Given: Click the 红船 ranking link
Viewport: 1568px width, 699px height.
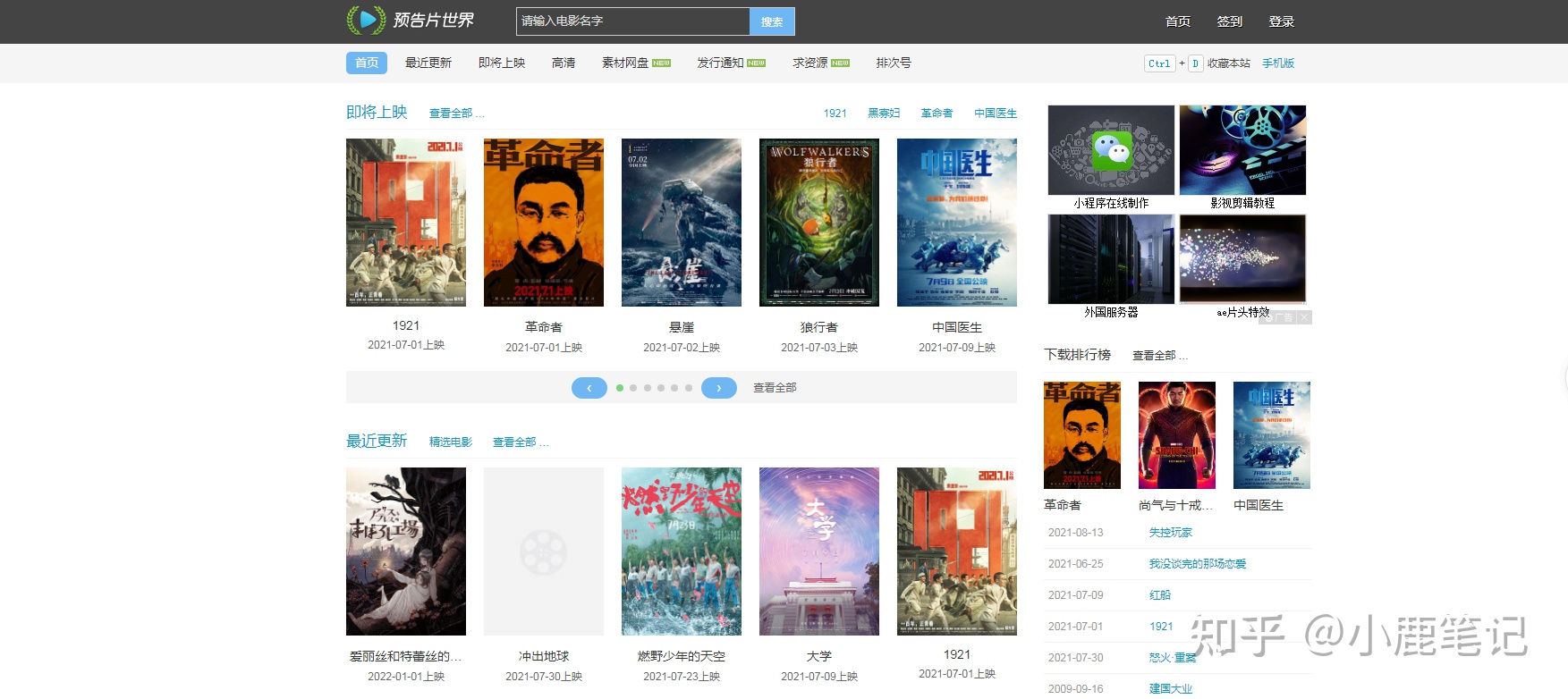Looking at the screenshot, I should (x=1160, y=595).
